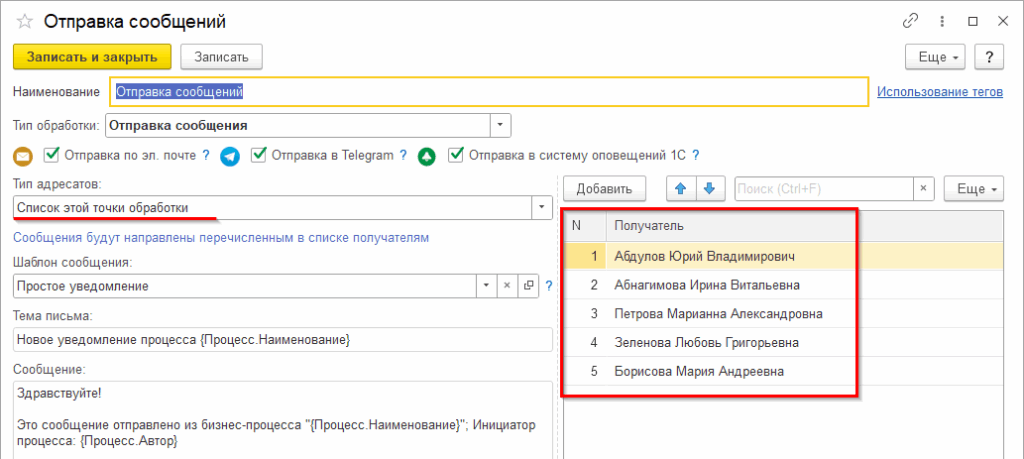1024x459 pixels.
Task: Move recipient up with arrow icon
Action: [681, 188]
